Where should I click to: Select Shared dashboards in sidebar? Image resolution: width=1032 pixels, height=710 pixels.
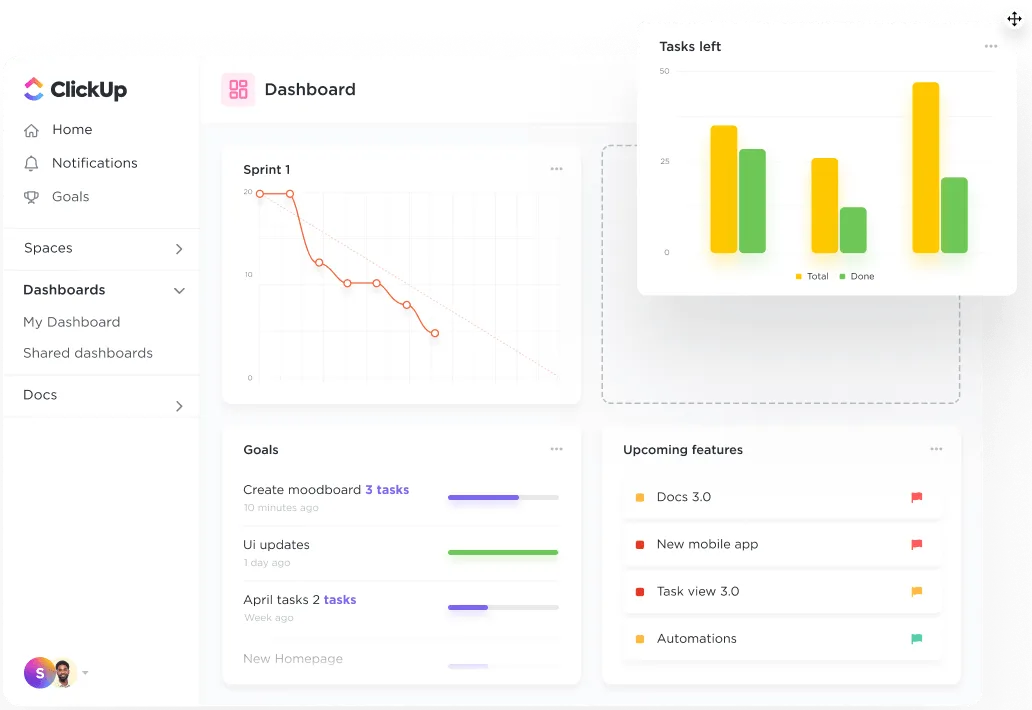pyautogui.click(x=88, y=353)
